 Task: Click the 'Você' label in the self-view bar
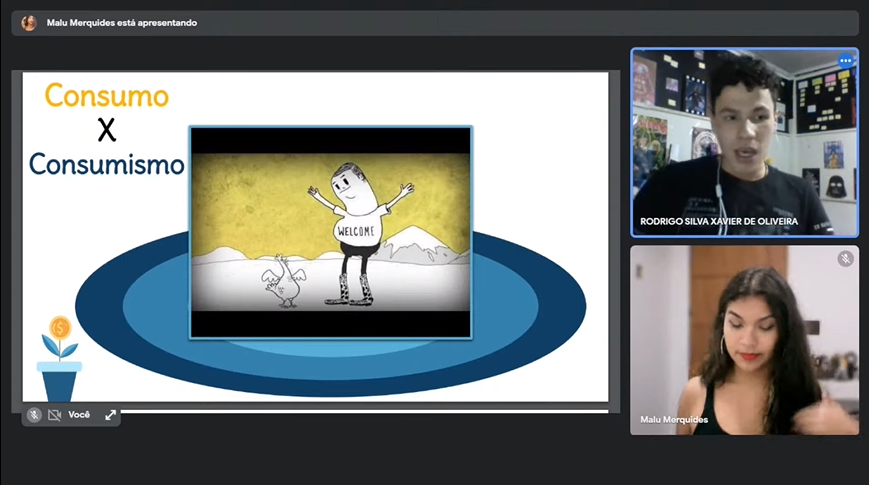point(79,415)
